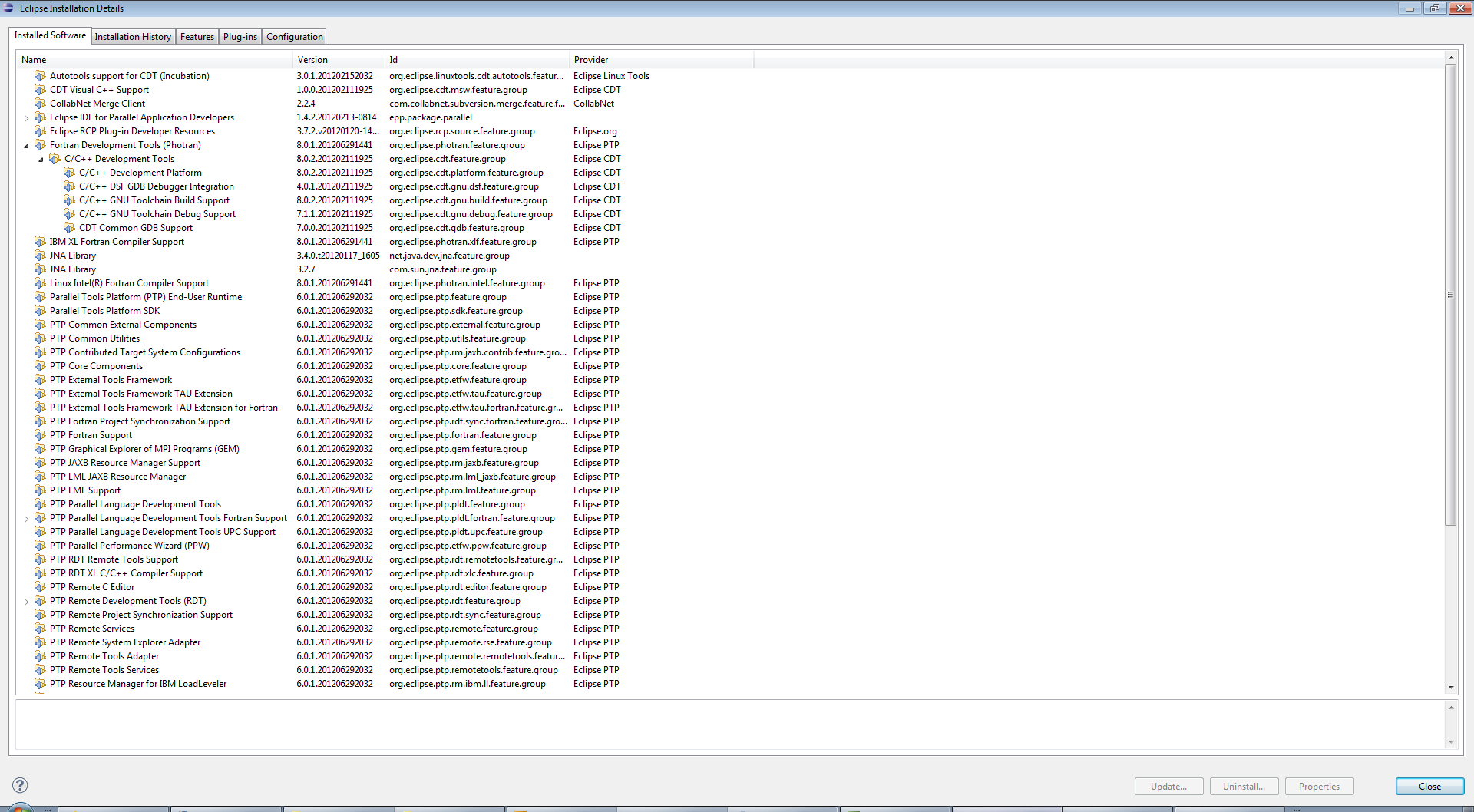This screenshot has width=1474, height=812.
Task: Click the PTP Fortran Support feature icon
Action: point(40,435)
